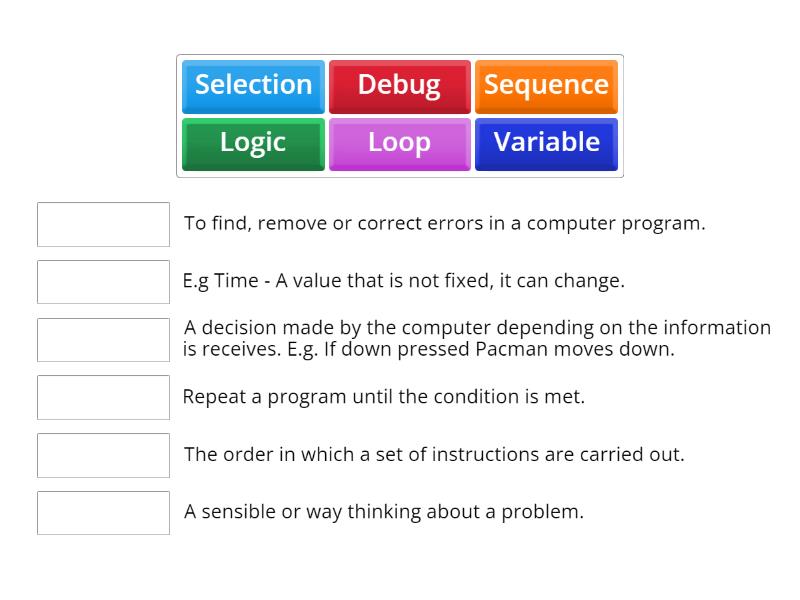Click the orange Sequence color swatch
The height and width of the screenshot is (600, 800).
[x=546, y=86]
